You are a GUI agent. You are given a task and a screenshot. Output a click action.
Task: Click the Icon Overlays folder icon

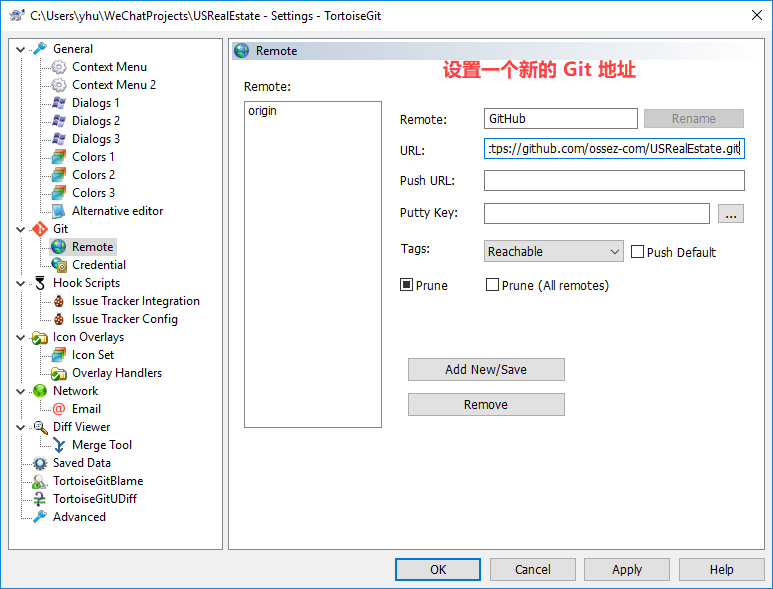click(39, 337)
